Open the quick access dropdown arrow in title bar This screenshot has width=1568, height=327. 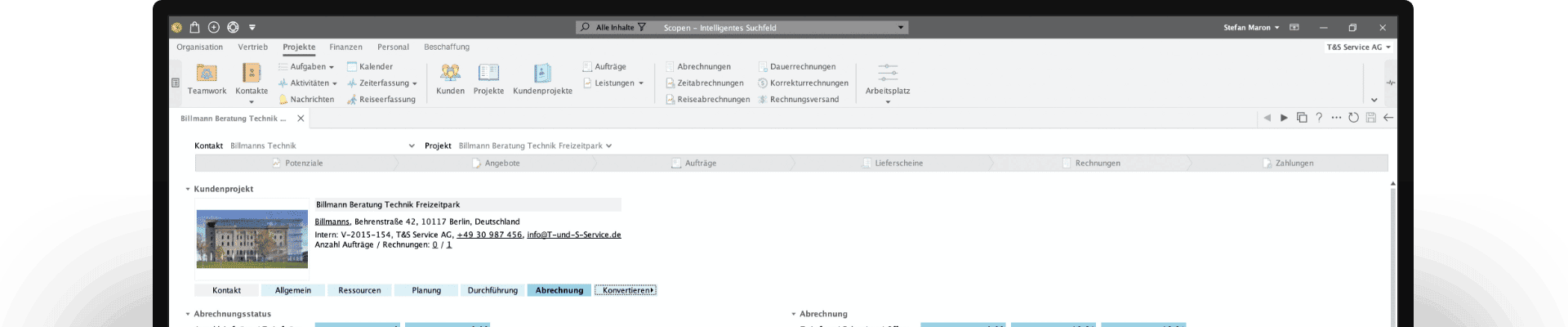click(x=252, y=27)
